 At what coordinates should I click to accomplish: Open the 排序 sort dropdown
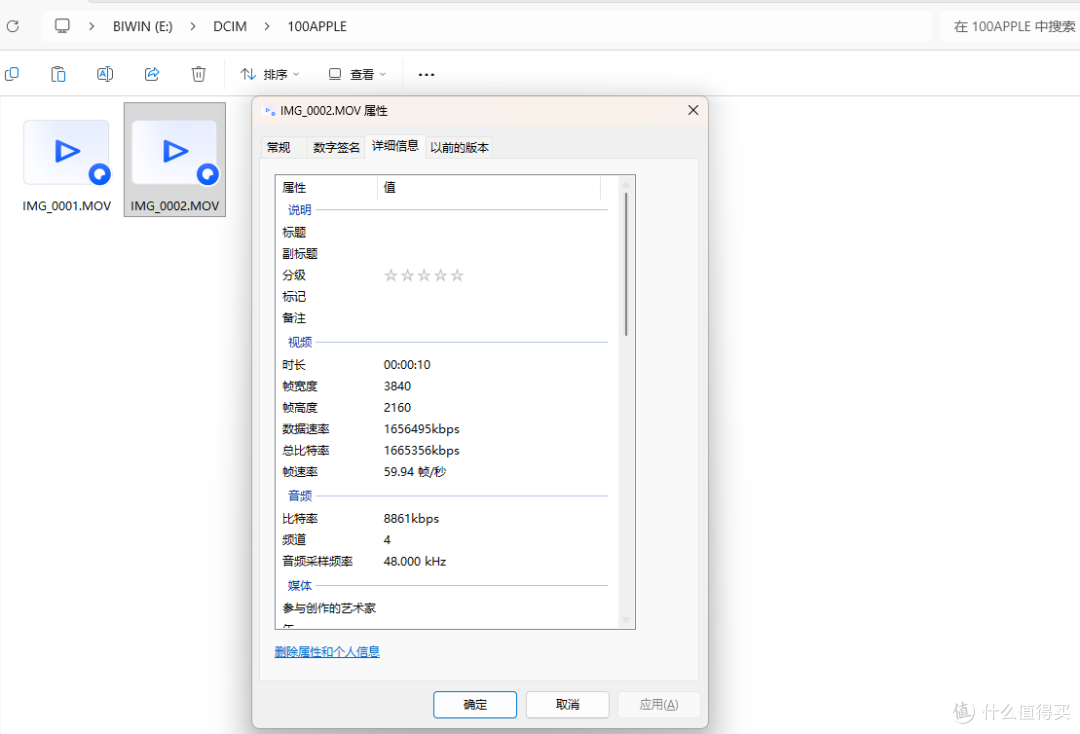coord(270,74)
